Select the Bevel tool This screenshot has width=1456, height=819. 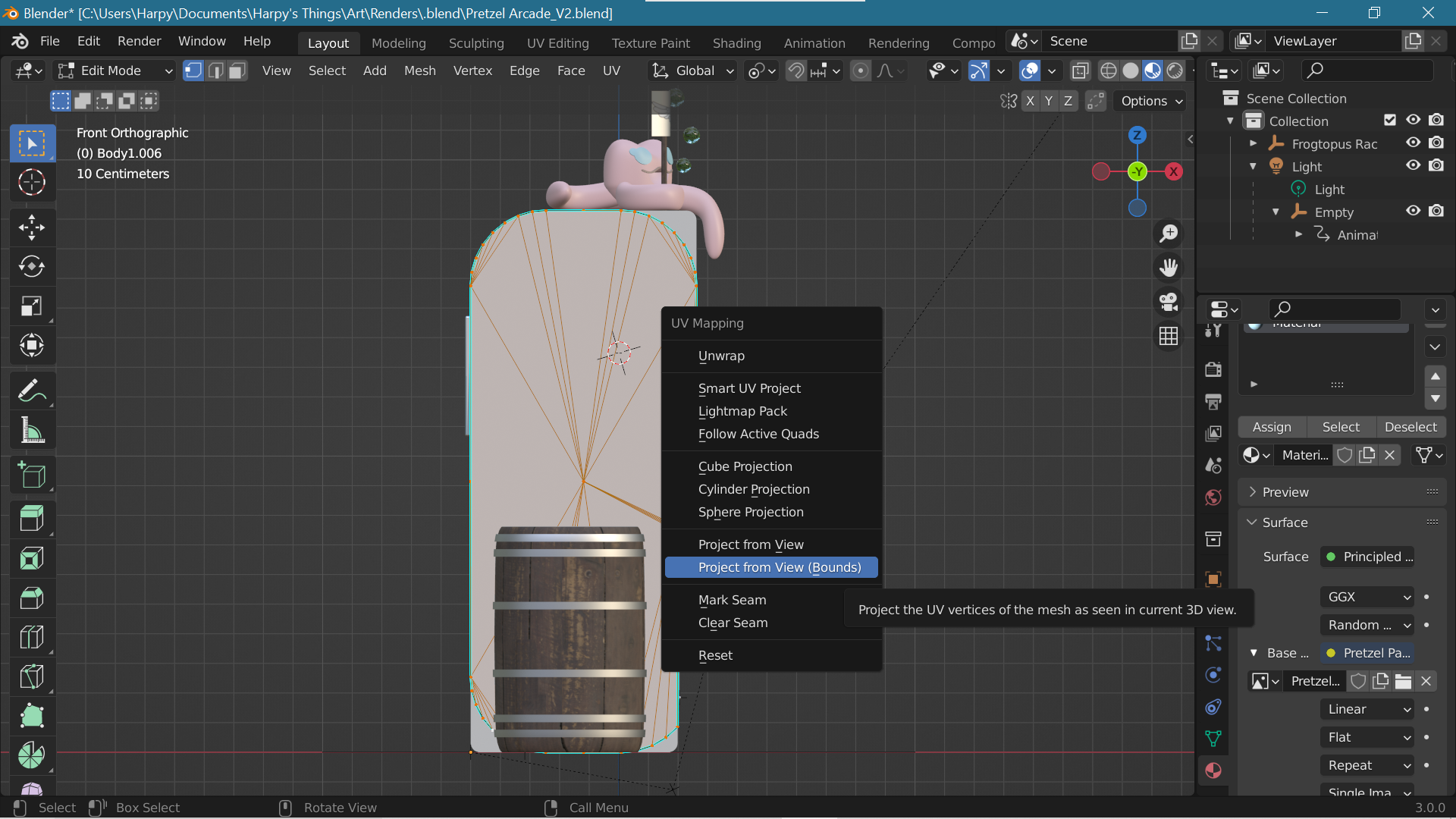(x=32, y=598)
